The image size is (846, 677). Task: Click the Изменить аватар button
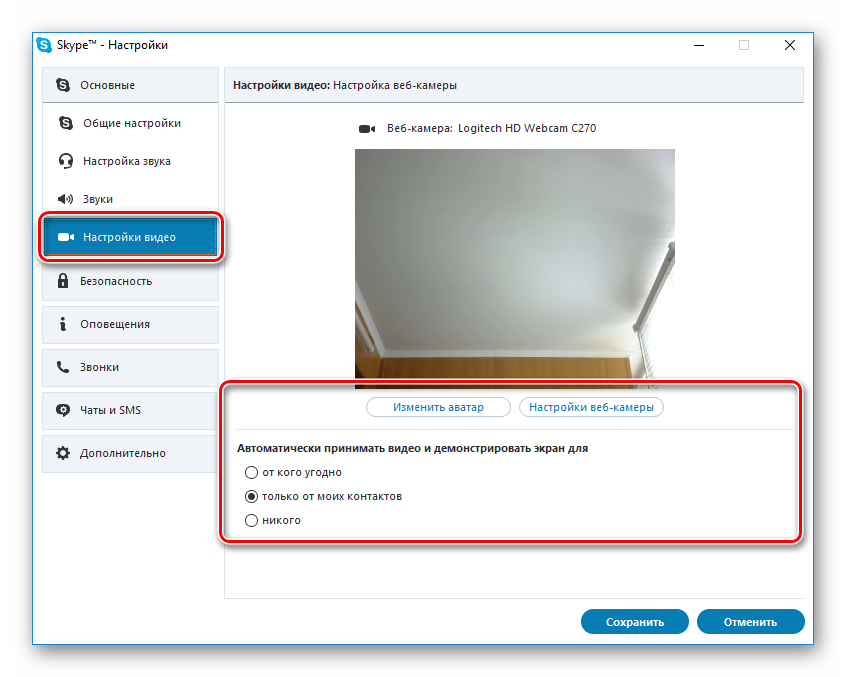coord(438,407)
